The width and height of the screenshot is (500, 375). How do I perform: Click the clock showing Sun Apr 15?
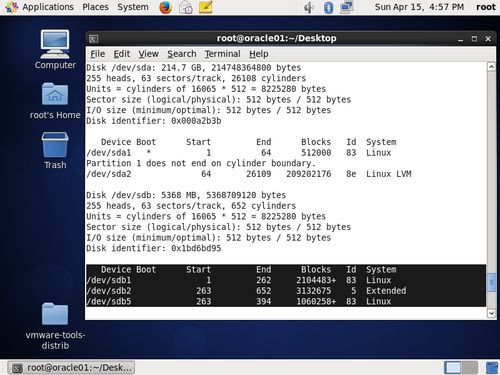coord(419,7)
